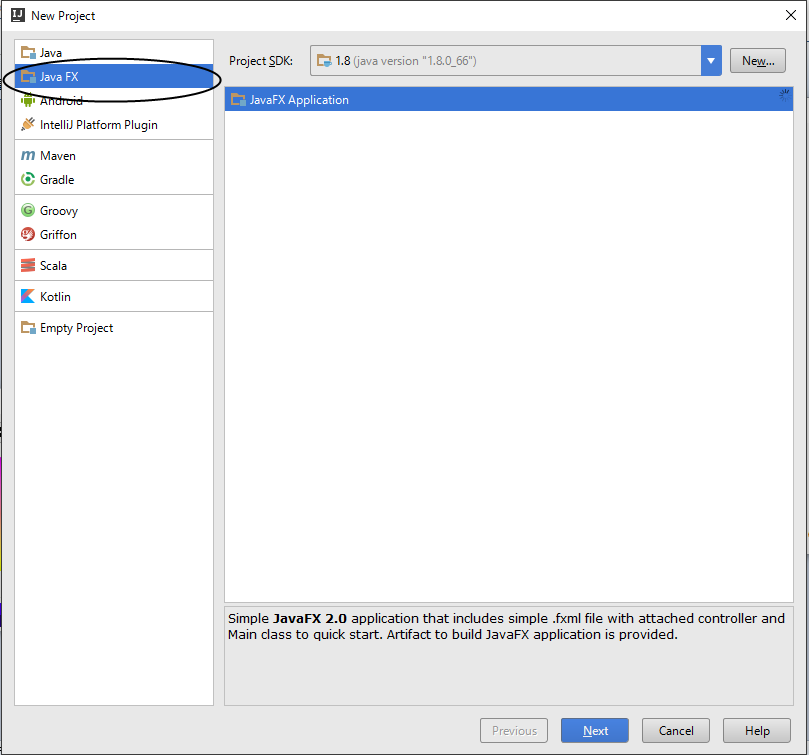Choose Gradle in the project type list
The image size is (809, 755).
tap(114, 179)
